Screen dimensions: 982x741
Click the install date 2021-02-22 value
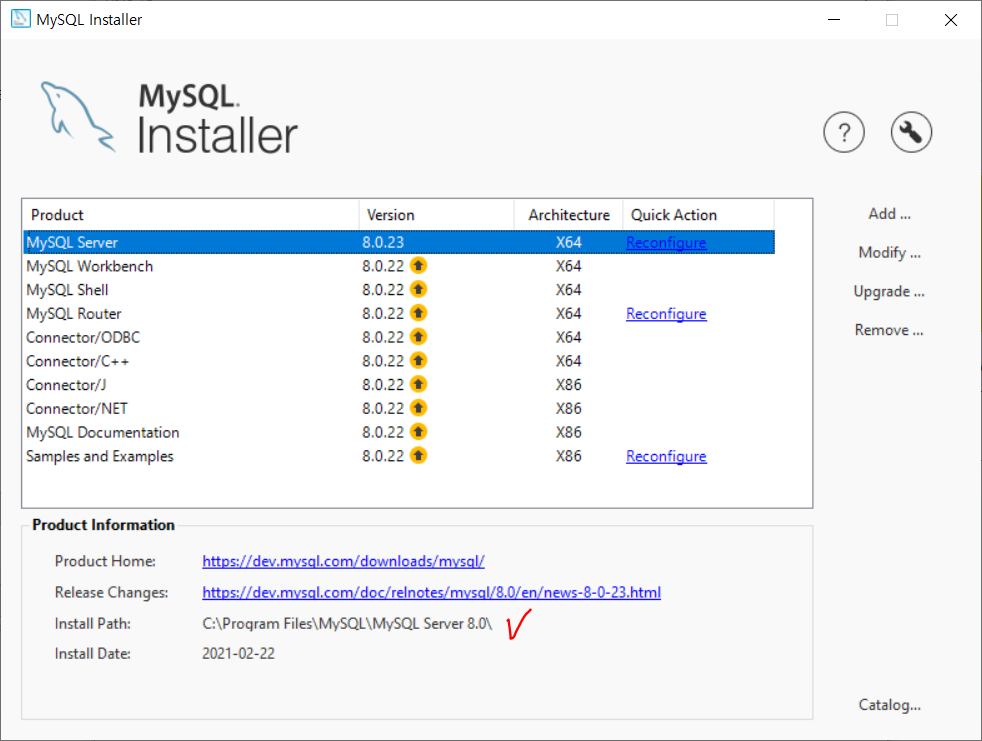[238, 653]
